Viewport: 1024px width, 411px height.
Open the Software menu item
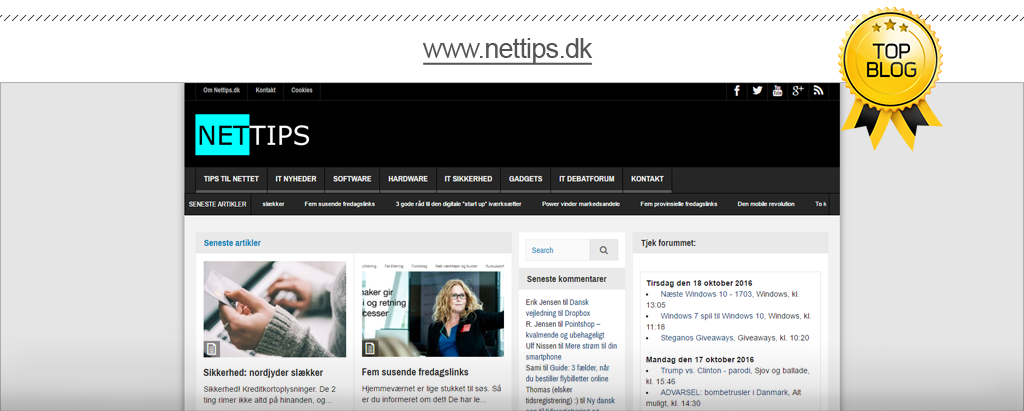click(x=352, y=179)
